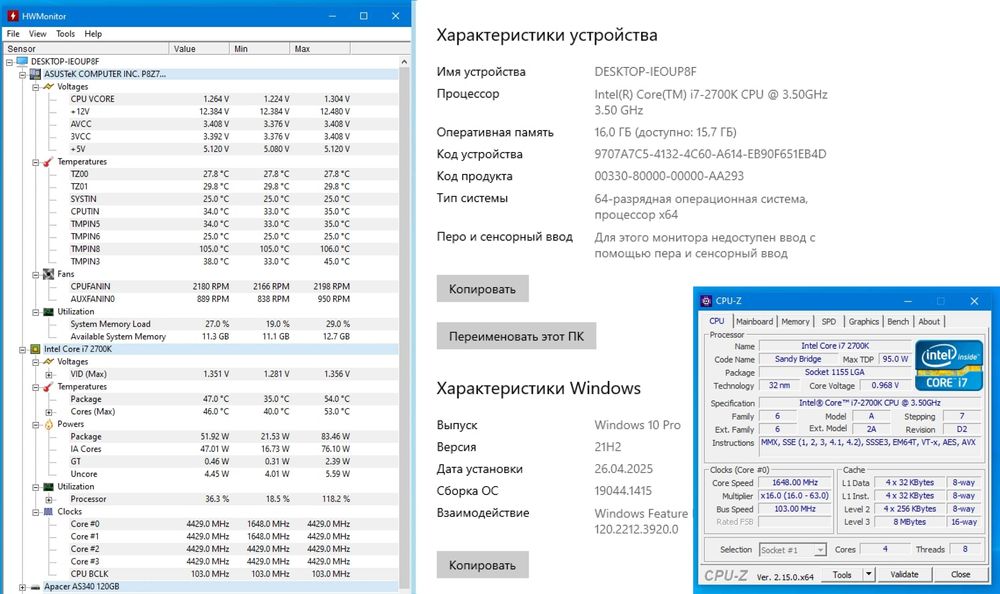Click the Tools button in CPU-Z
1000x594 pixels.
tap(842, 574)
